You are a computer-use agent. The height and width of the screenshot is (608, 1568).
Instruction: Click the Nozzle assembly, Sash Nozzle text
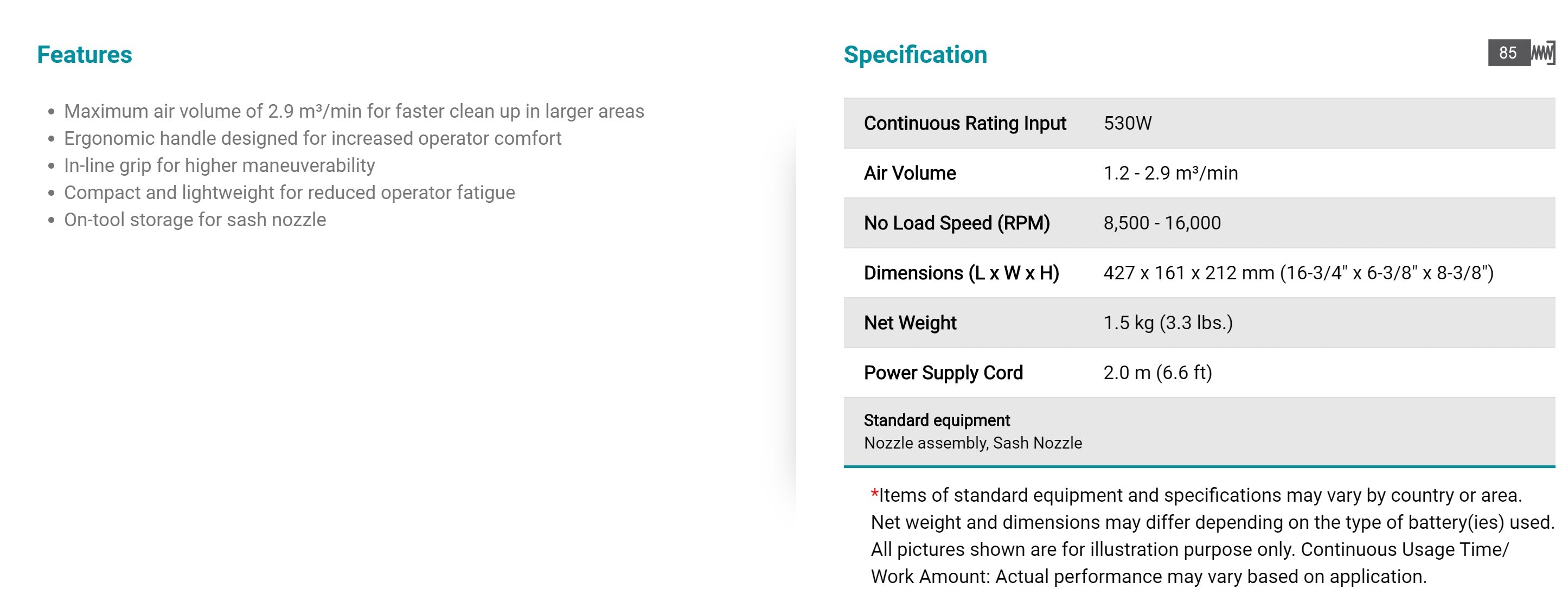pos(972,443)
